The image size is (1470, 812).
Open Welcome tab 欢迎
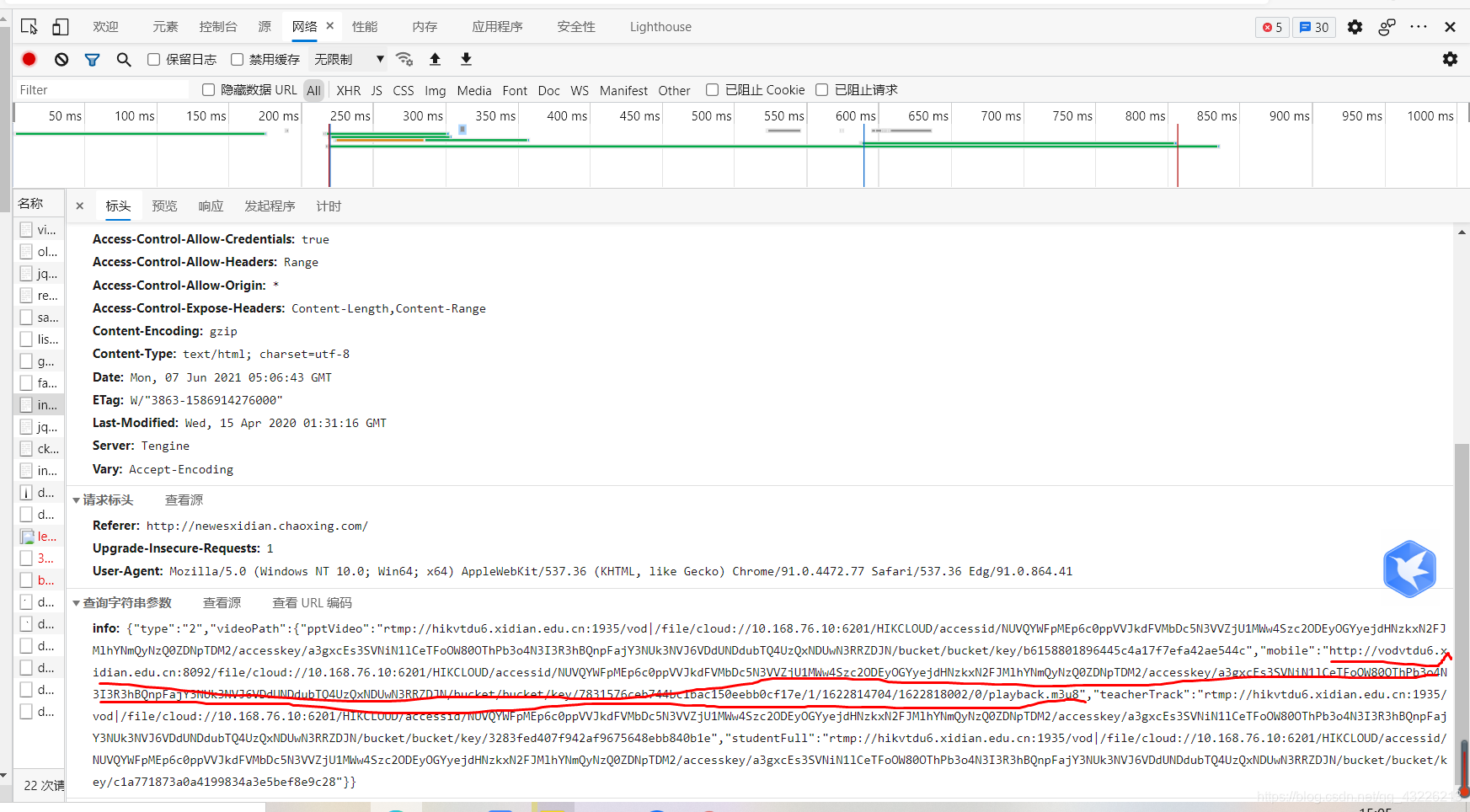[105, 27]
